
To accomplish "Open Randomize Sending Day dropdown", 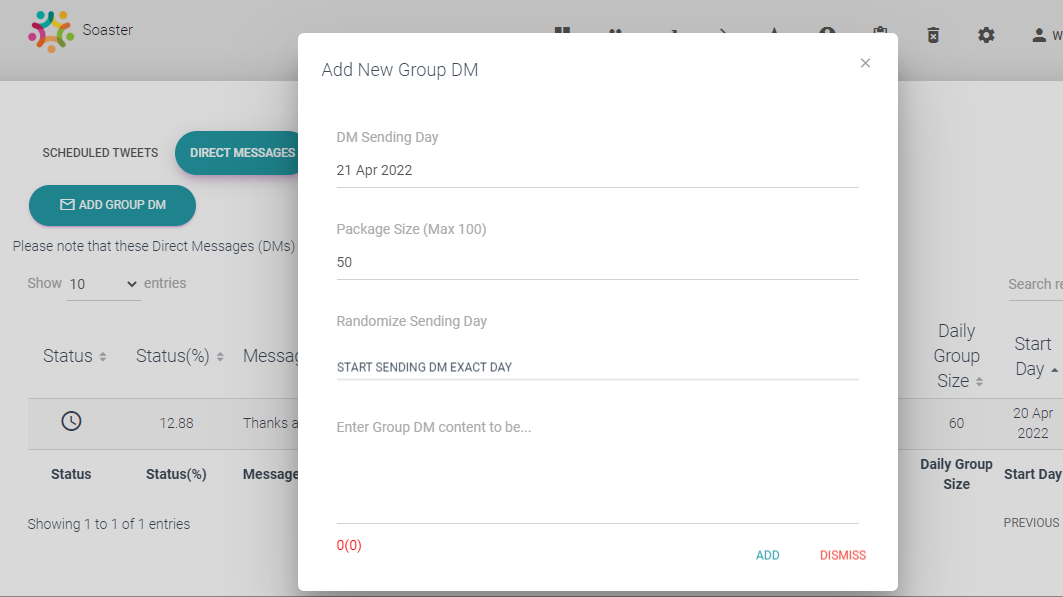I will tap(597, 367).
